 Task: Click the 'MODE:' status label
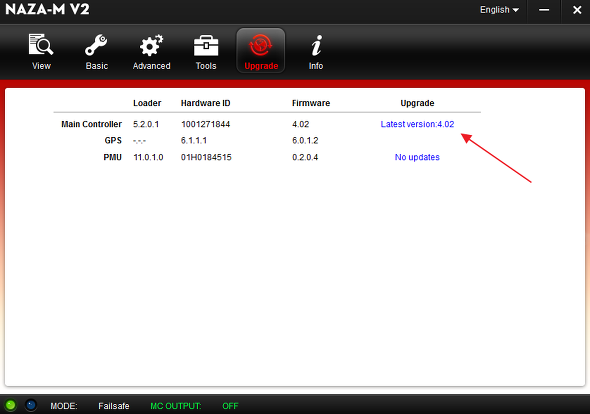64,406
